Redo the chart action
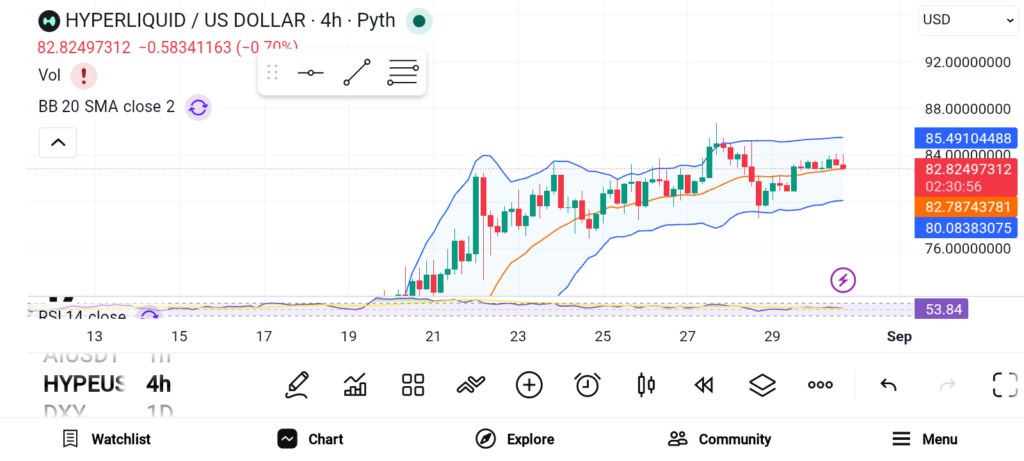The width and height of the screenshot is (1024, 461). click(947, 385)
